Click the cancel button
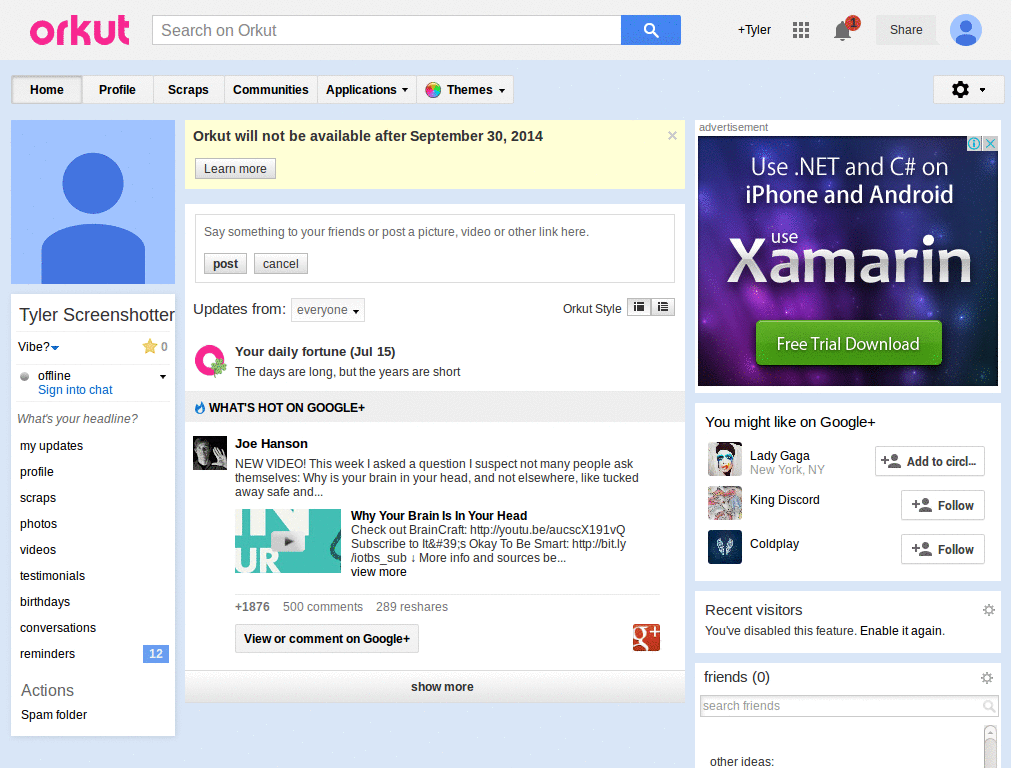 pyautogui.click(x=281, y=264)
